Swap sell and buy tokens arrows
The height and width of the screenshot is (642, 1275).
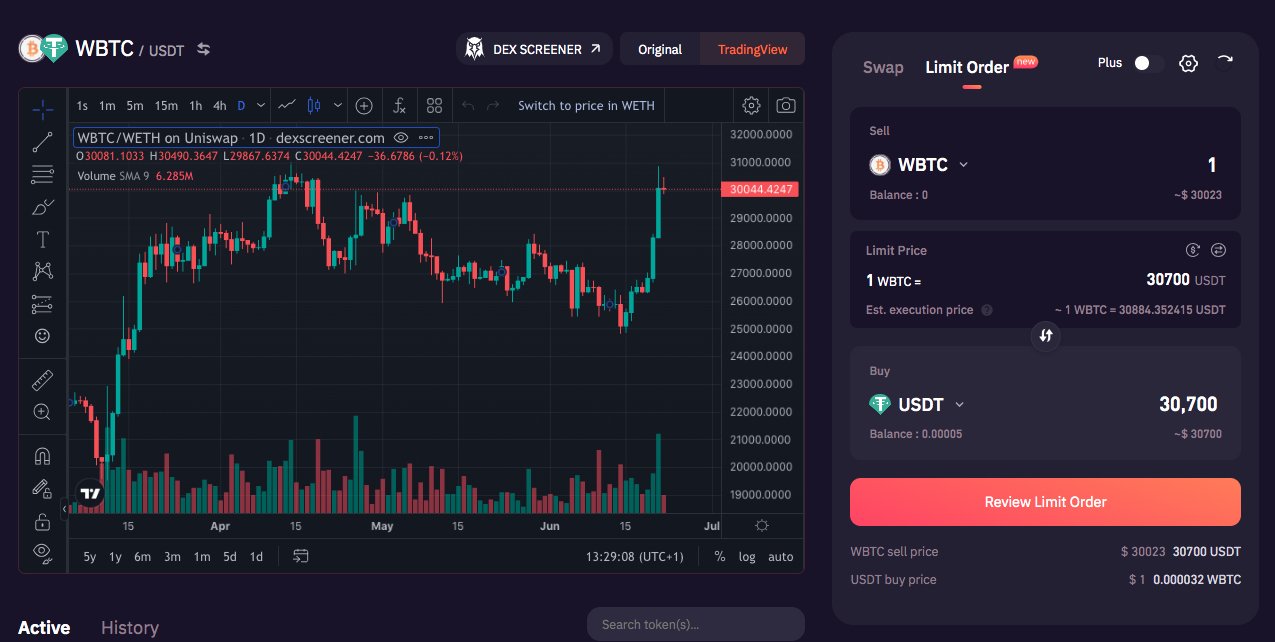coord(1046,336)
